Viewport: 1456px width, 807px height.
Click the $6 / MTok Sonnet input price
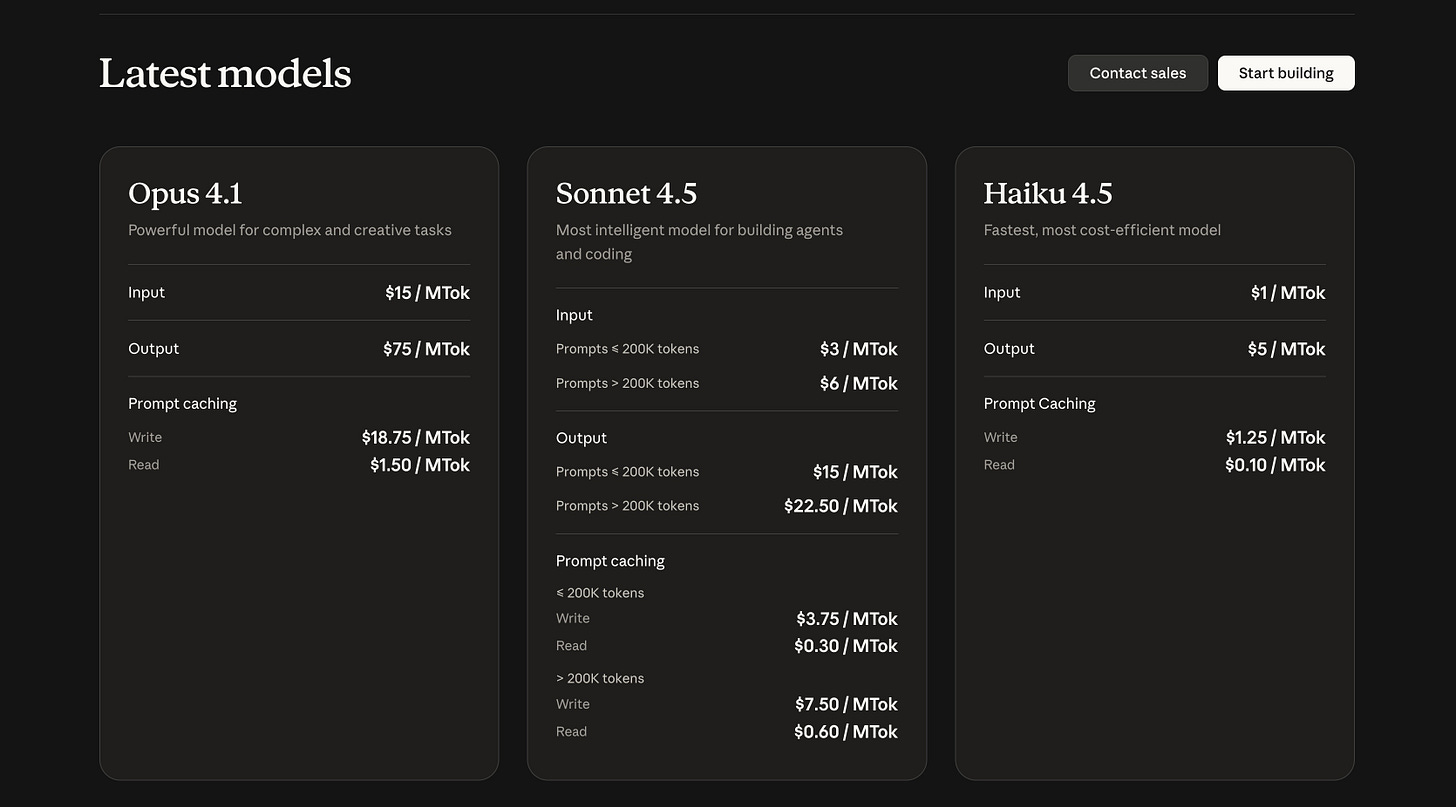coord(858,384)
